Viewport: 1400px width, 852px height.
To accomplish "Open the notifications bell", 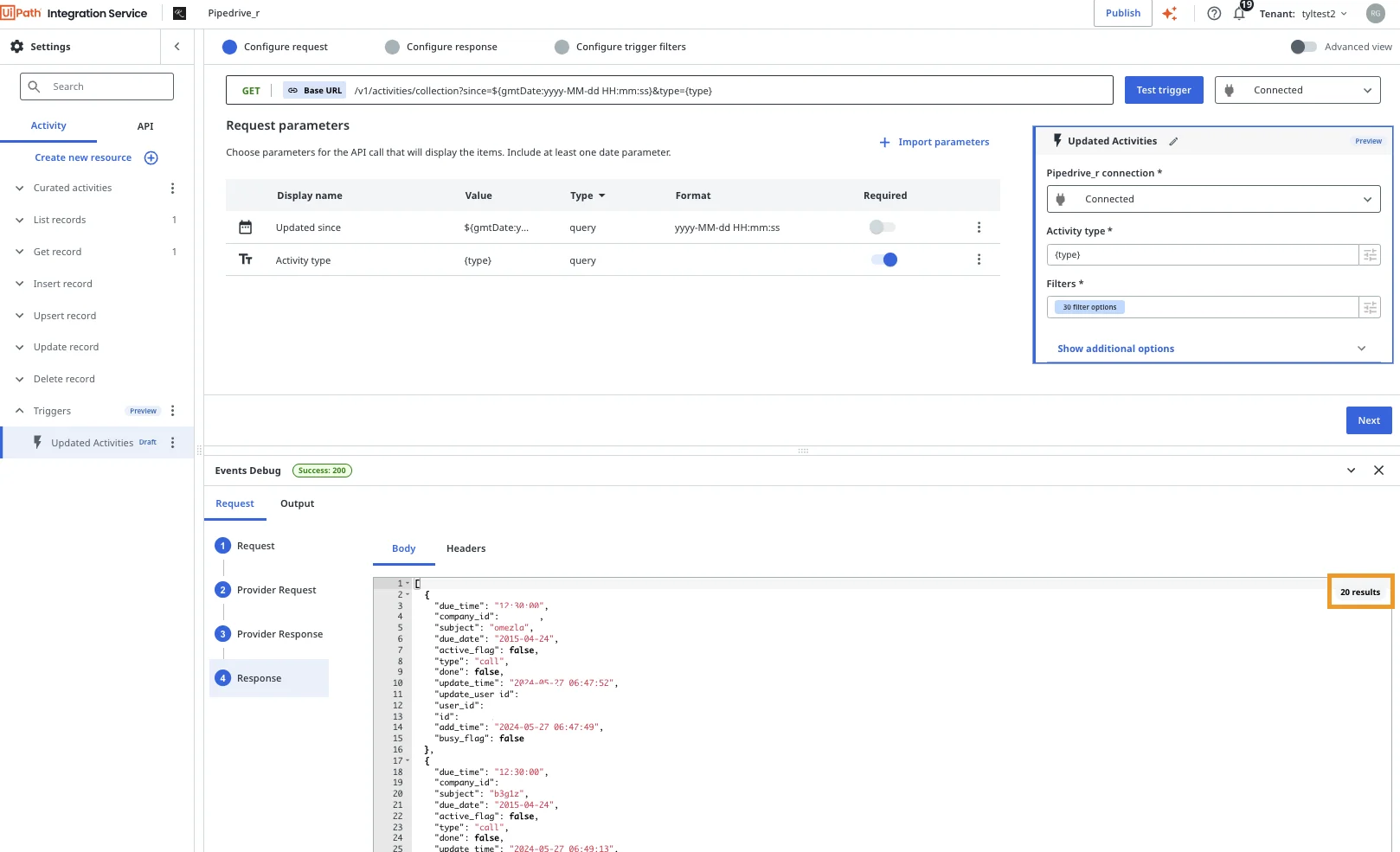I will coord(1239,14).
